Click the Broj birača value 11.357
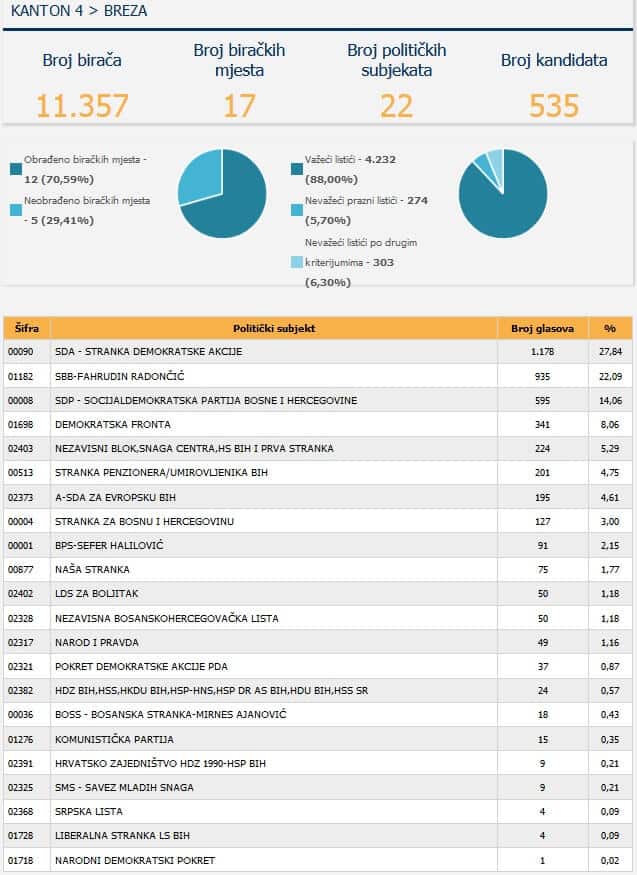Screen dimensions: 637x875 click(82, 105)
